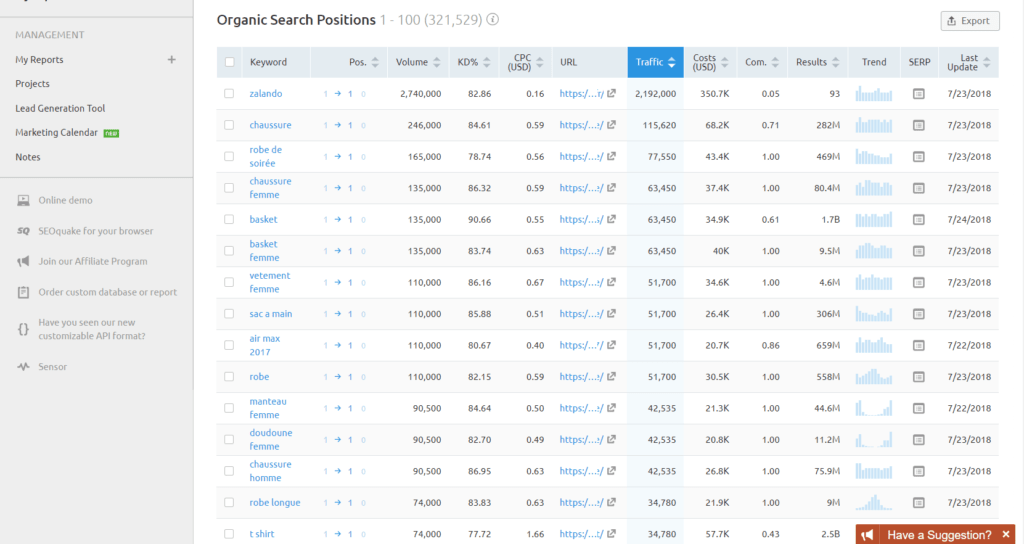Screen dimensions: 1024x544
Task: Sort by Last Update column
Action: click(972, 62)
